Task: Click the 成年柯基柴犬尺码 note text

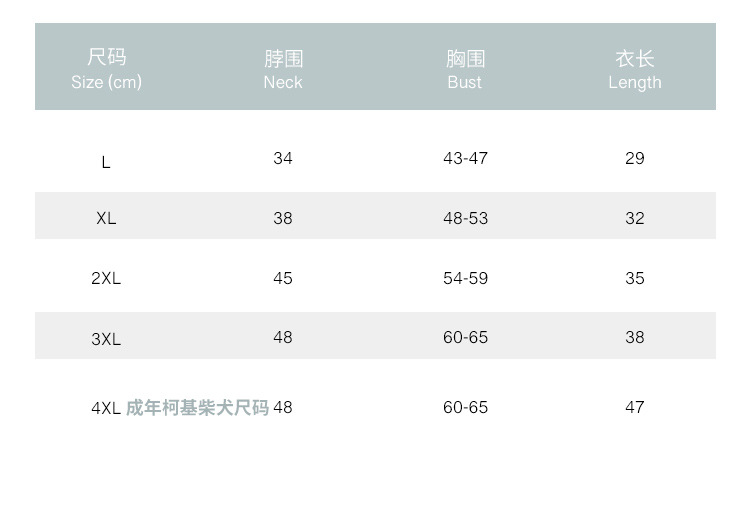Action: (x=197, y=408)
